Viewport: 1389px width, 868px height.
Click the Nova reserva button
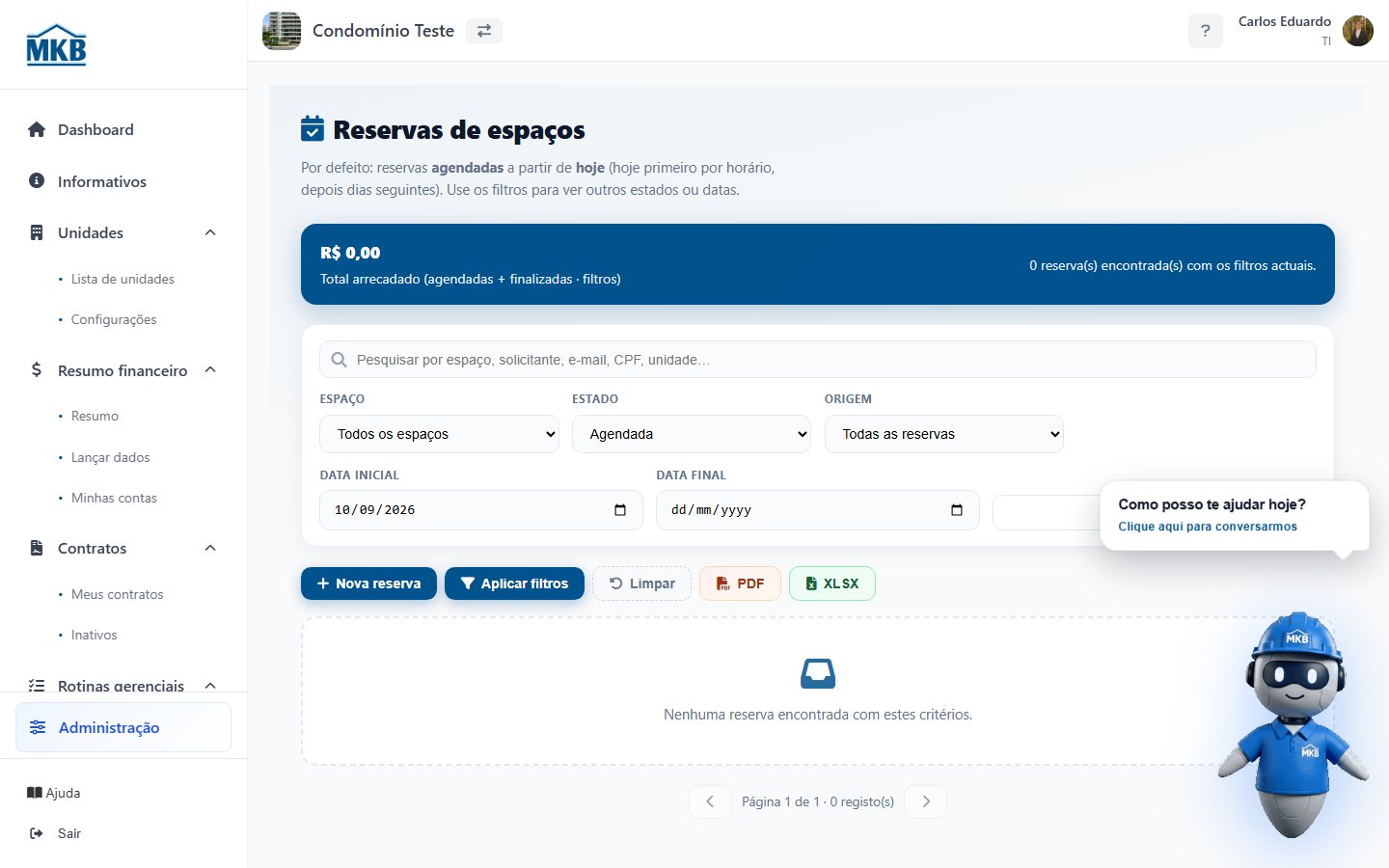point(368,583)
